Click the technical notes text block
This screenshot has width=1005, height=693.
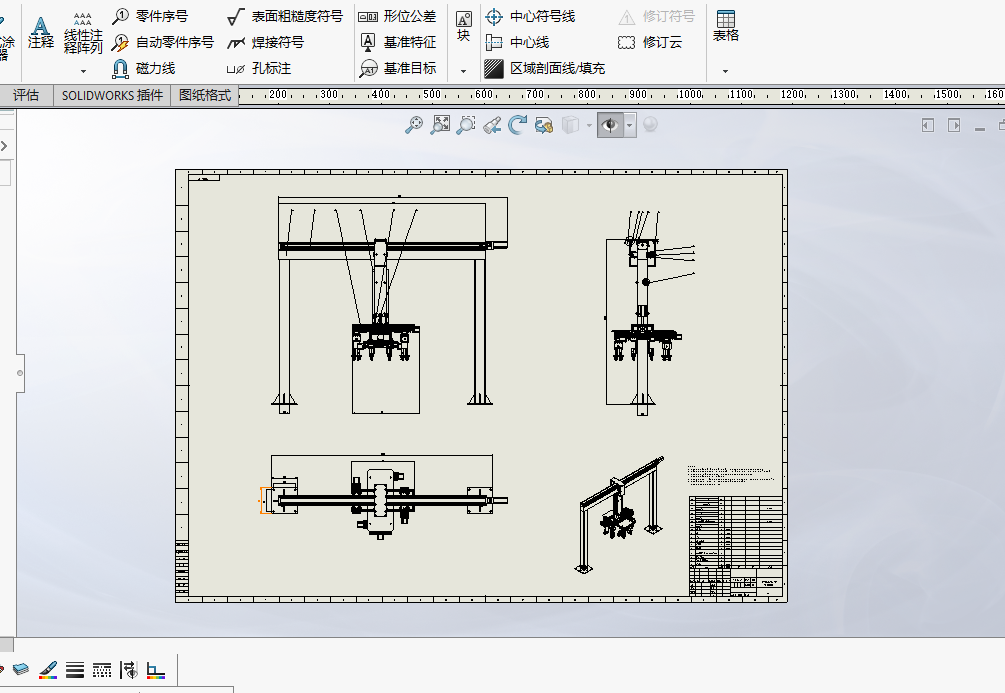(731, 475)
